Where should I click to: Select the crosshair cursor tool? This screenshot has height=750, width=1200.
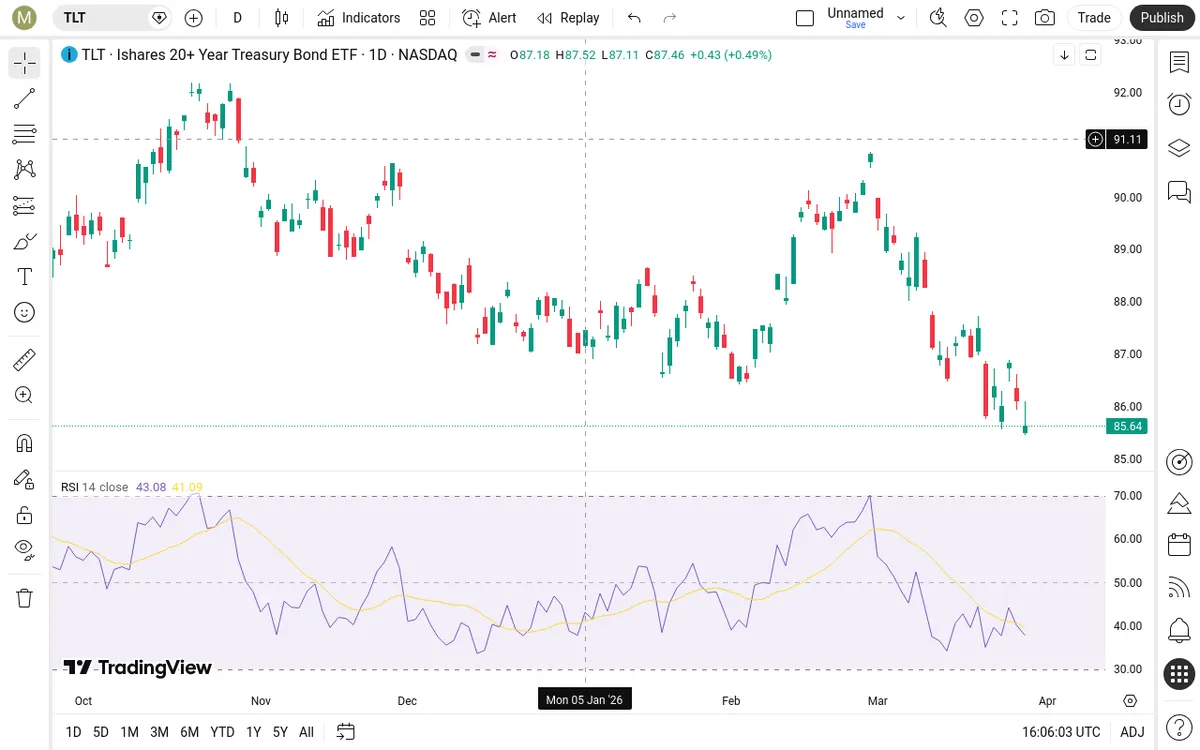click(x=25, y=62)
